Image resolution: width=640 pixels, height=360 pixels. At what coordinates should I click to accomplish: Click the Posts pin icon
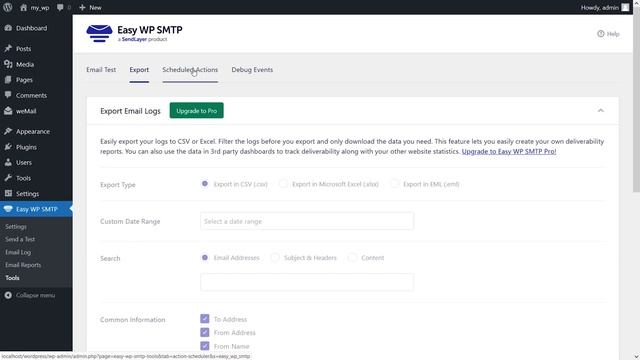(x=8, y=49)
